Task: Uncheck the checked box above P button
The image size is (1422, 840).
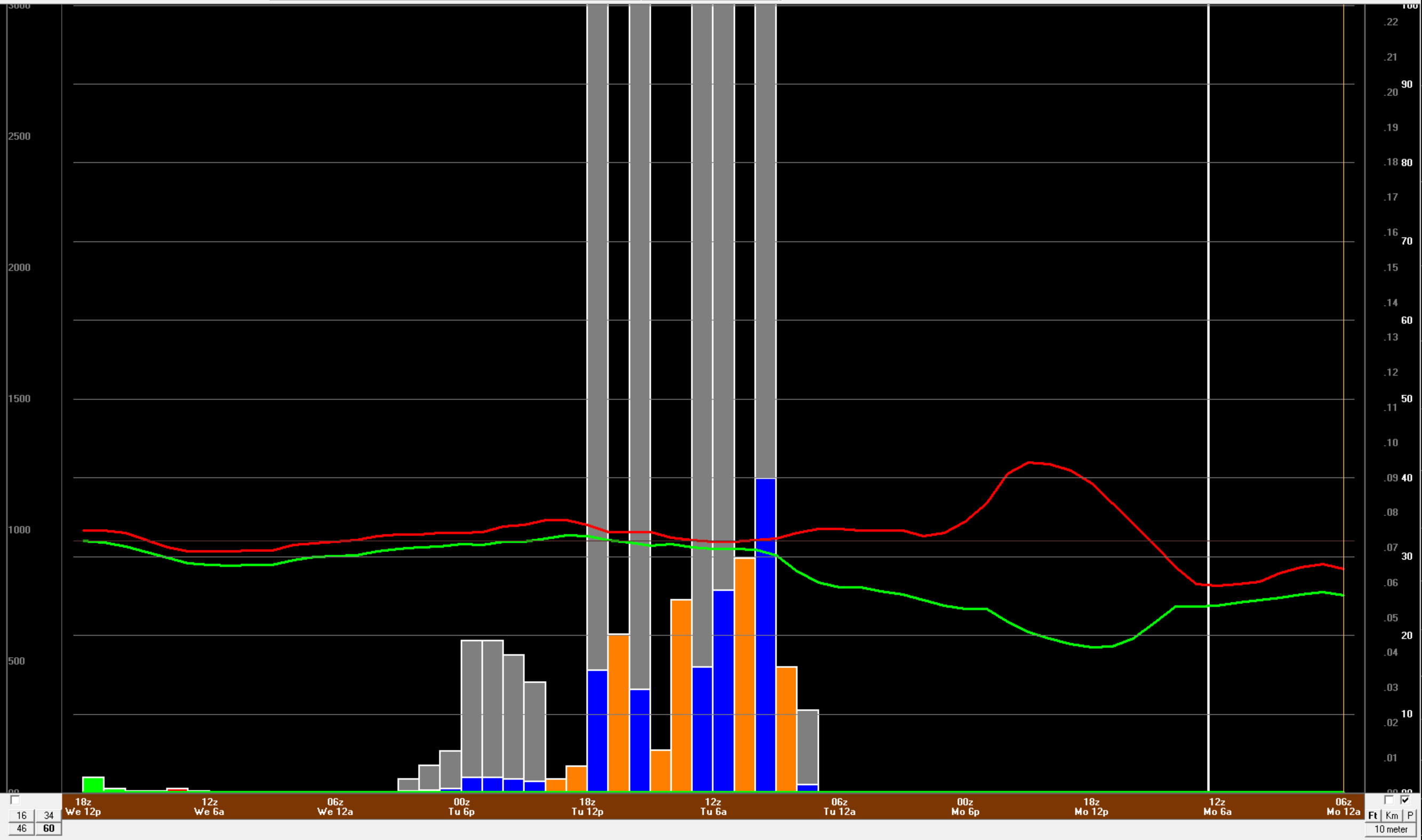Action: (1405, 800)
